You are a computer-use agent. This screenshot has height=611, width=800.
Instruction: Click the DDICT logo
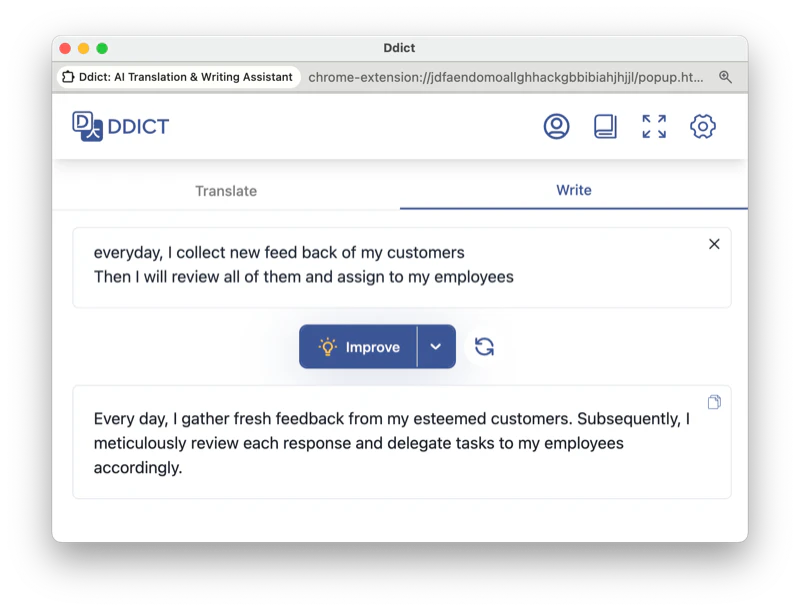(120, 126)
